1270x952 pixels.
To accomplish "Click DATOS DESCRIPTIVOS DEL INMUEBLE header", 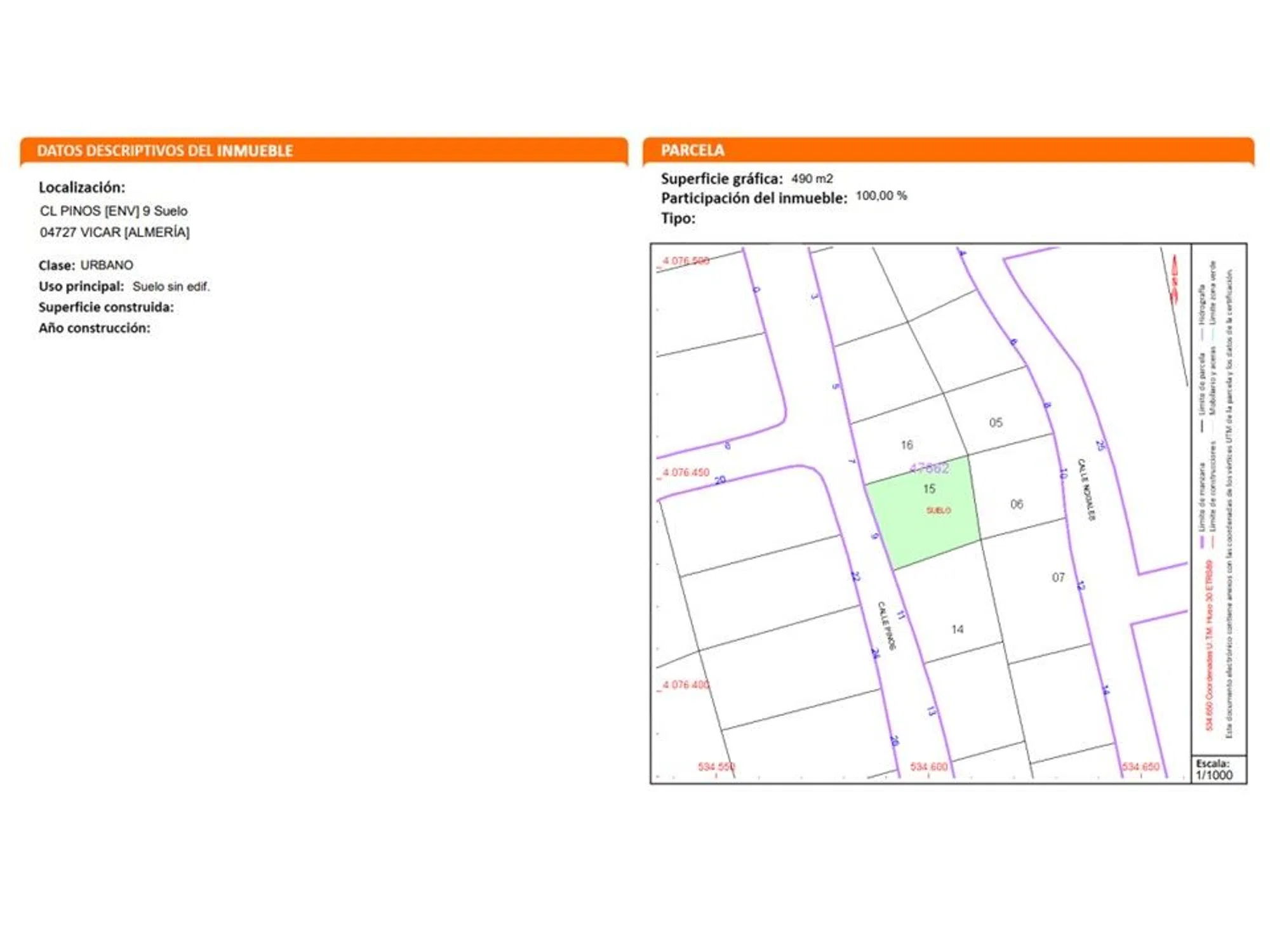I will 164,151.
